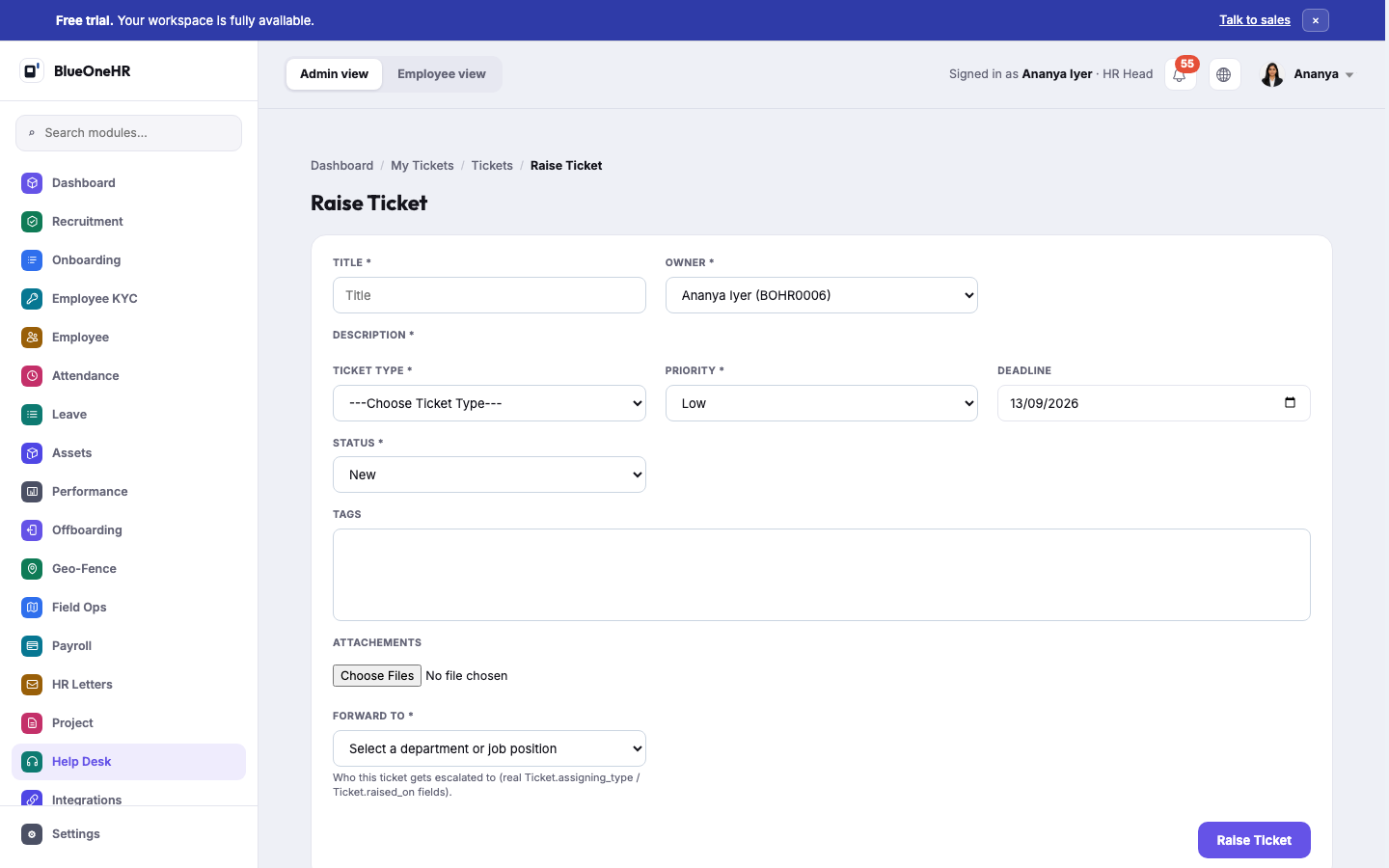The height and width of the screenshot is (868, 1389).
Task: Click the Talk to sales link
Action: pos(1254,20)
